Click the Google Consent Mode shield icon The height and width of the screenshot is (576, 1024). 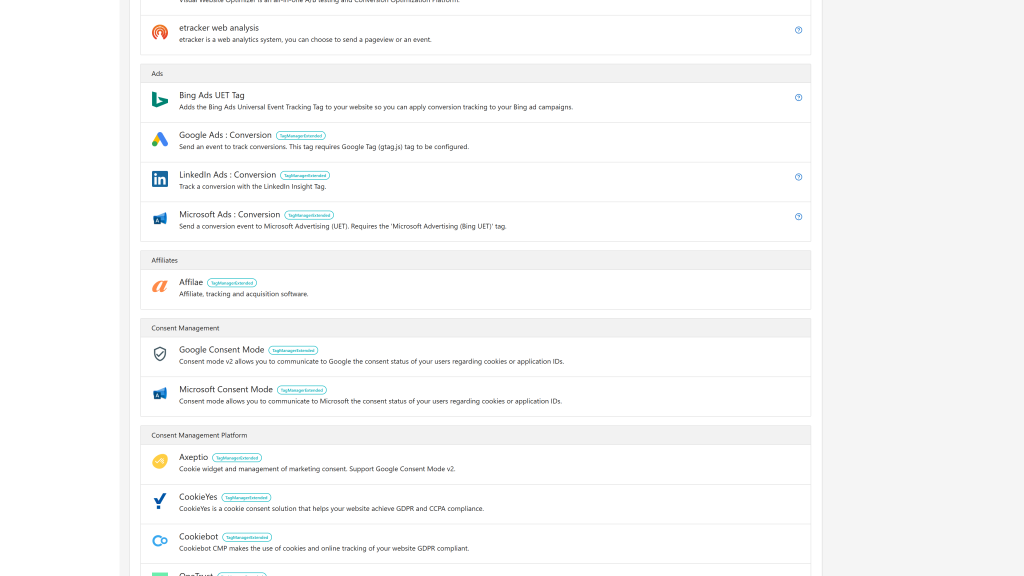coord(160,354)
